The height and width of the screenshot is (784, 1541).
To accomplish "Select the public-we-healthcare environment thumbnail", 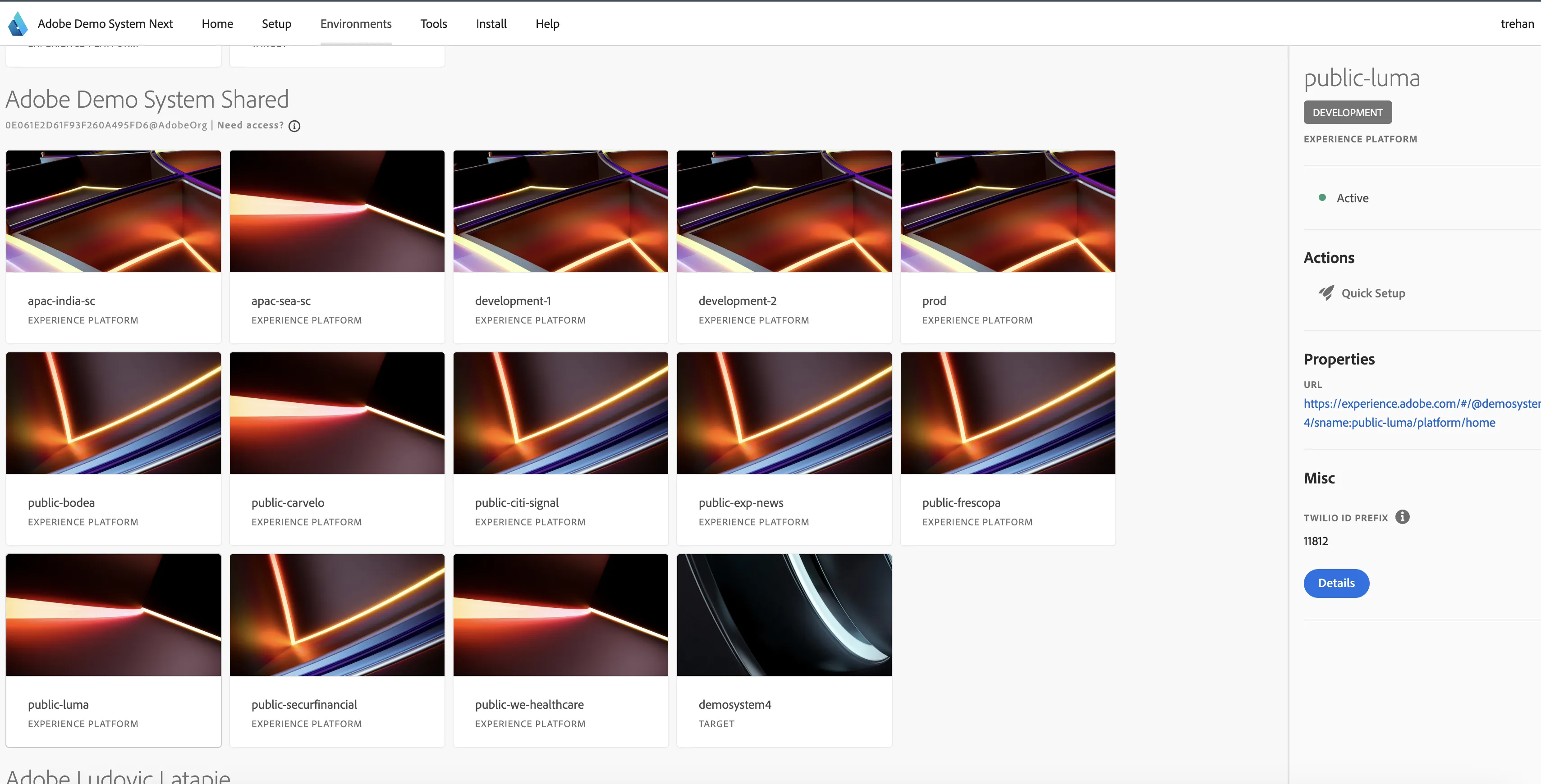I will click(560, 615).
